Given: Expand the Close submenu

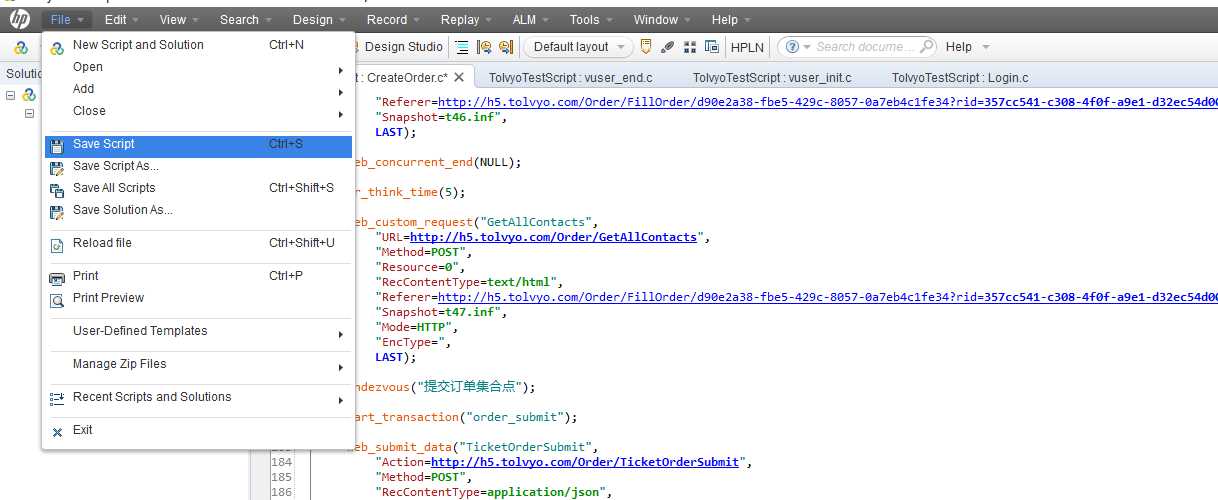Looking at the screenshot, I should pyautogui.click(x=198, y=111).
